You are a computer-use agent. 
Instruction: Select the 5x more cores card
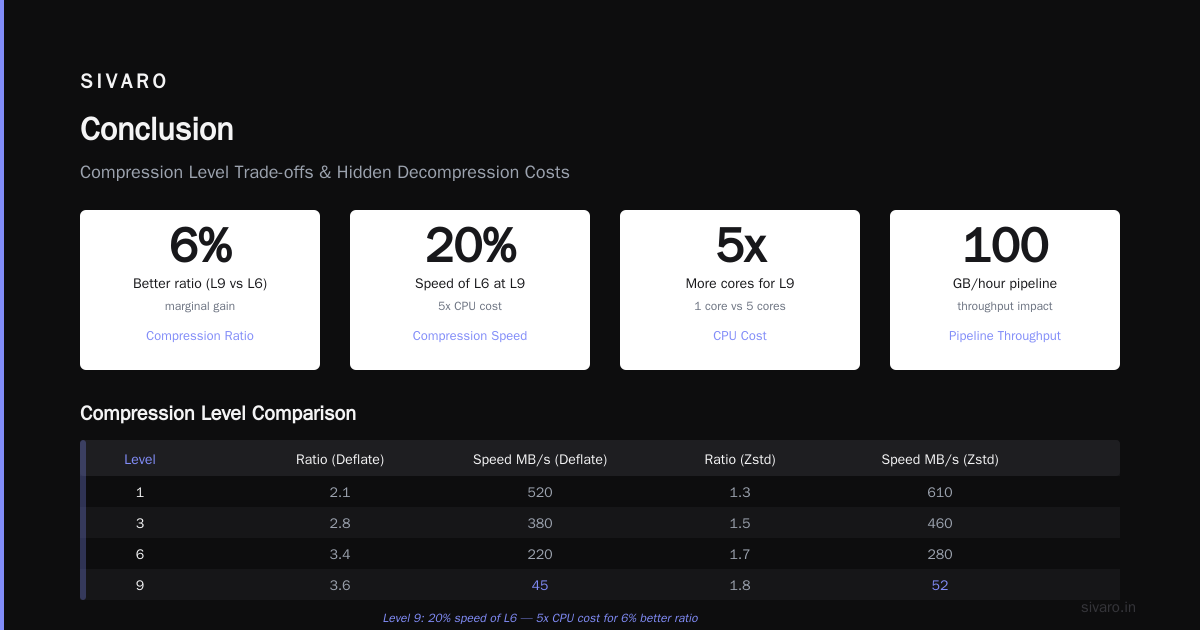pyautogui.click(x=740, y=290)
